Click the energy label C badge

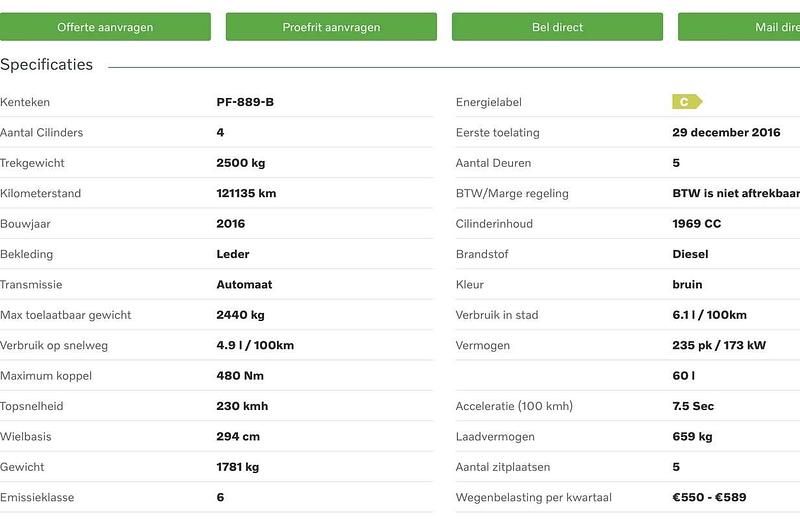click(x=686, y=102)
